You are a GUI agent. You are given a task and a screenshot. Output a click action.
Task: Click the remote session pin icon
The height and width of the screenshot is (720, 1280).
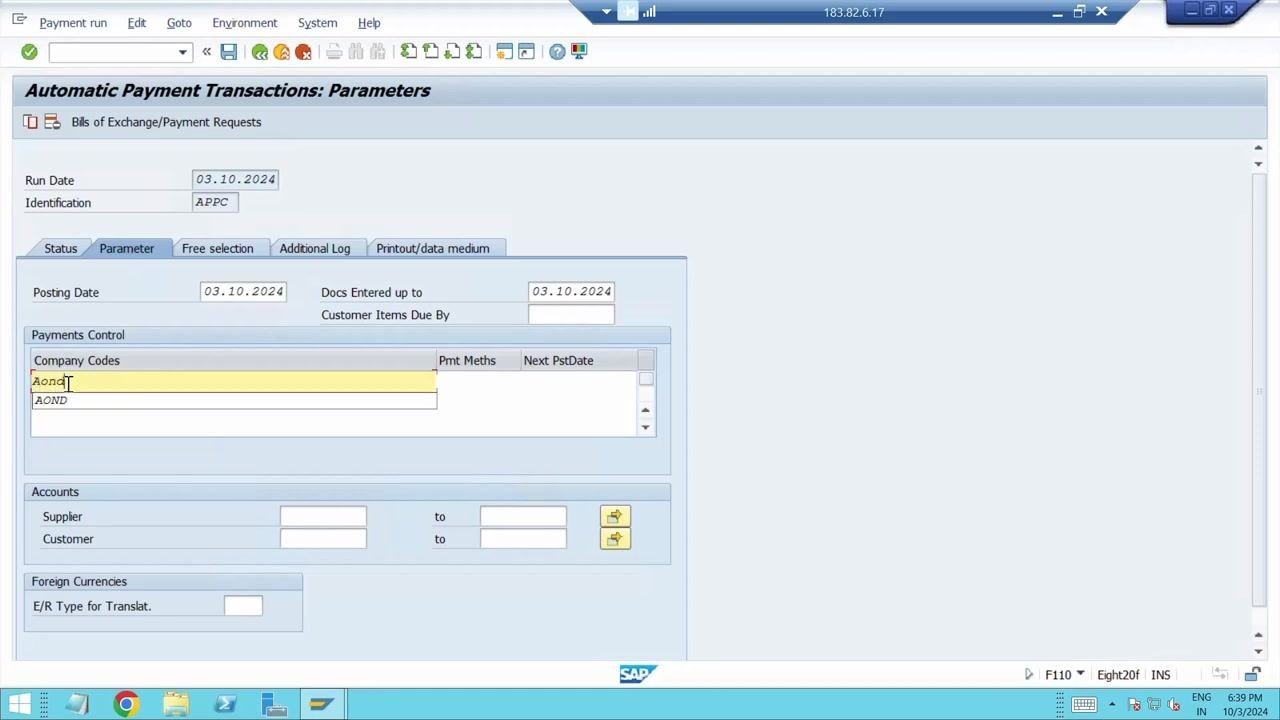click(x=627, y=12)
